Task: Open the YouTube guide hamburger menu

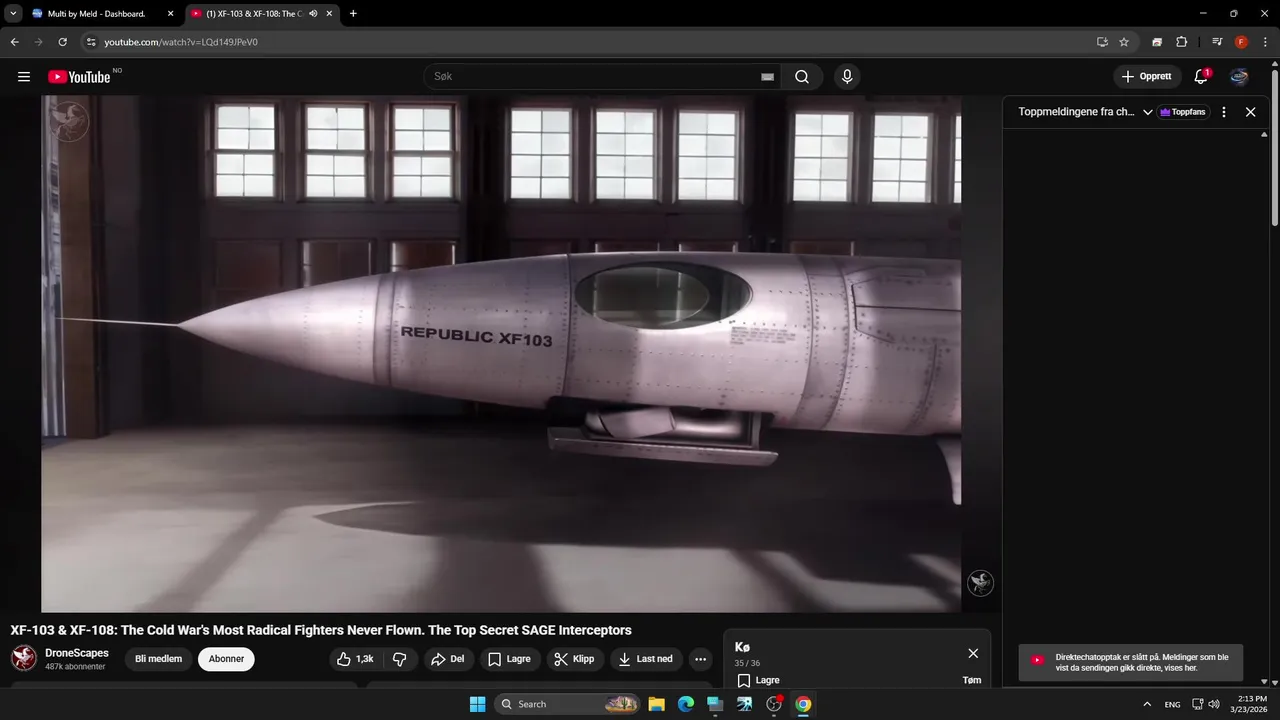Action: [24, 77]
